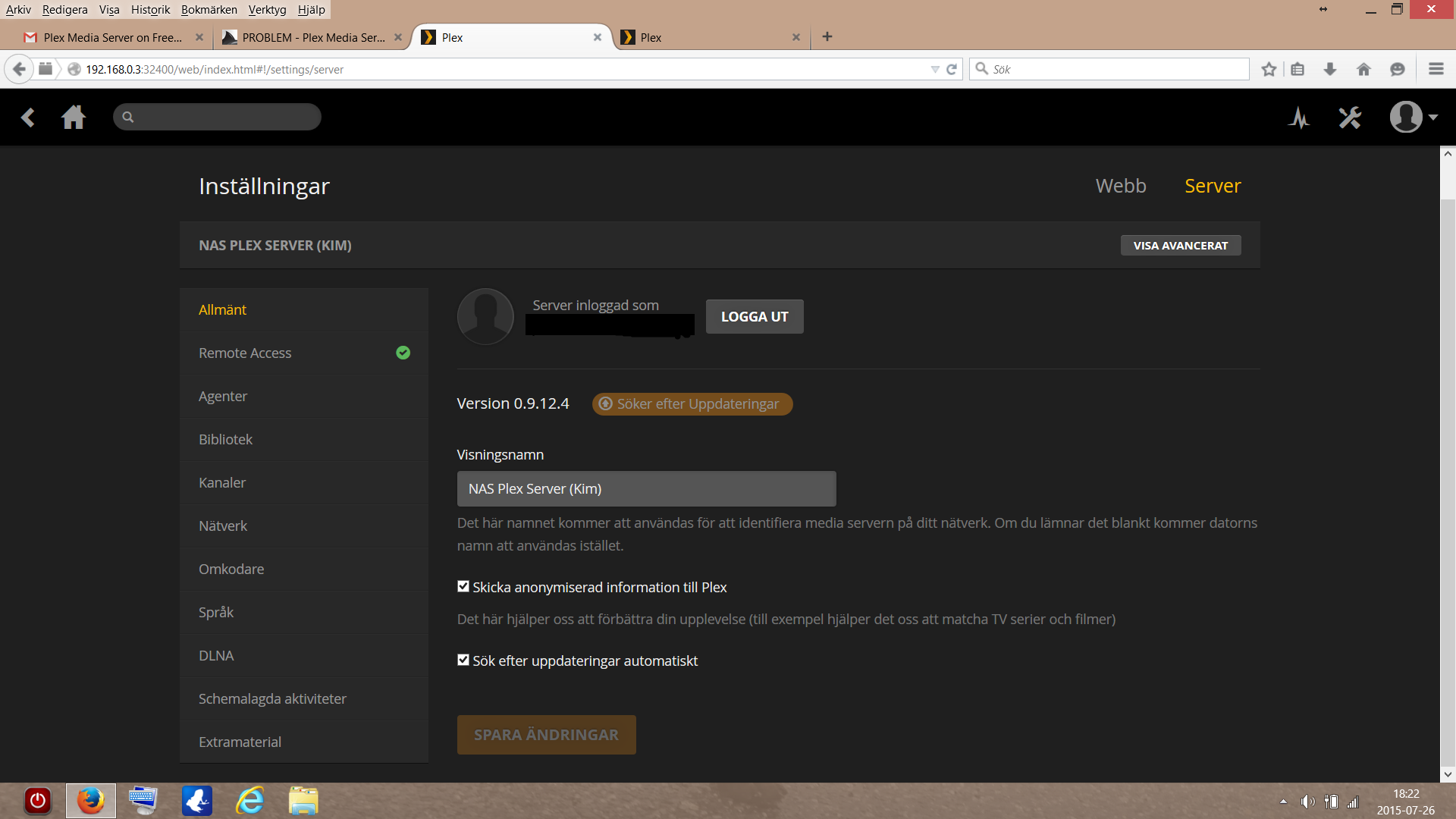
Task: Open Remote Access settings section
Action: pyautogui.click(x=304, y=353)
